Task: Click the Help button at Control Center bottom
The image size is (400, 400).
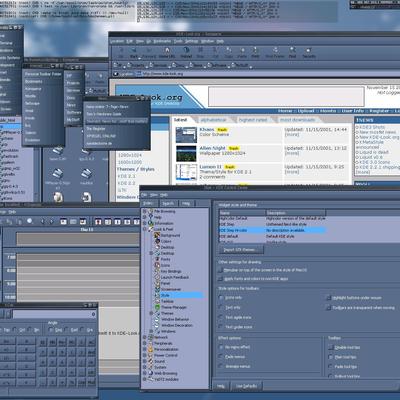Action: [x=221, y=386]
